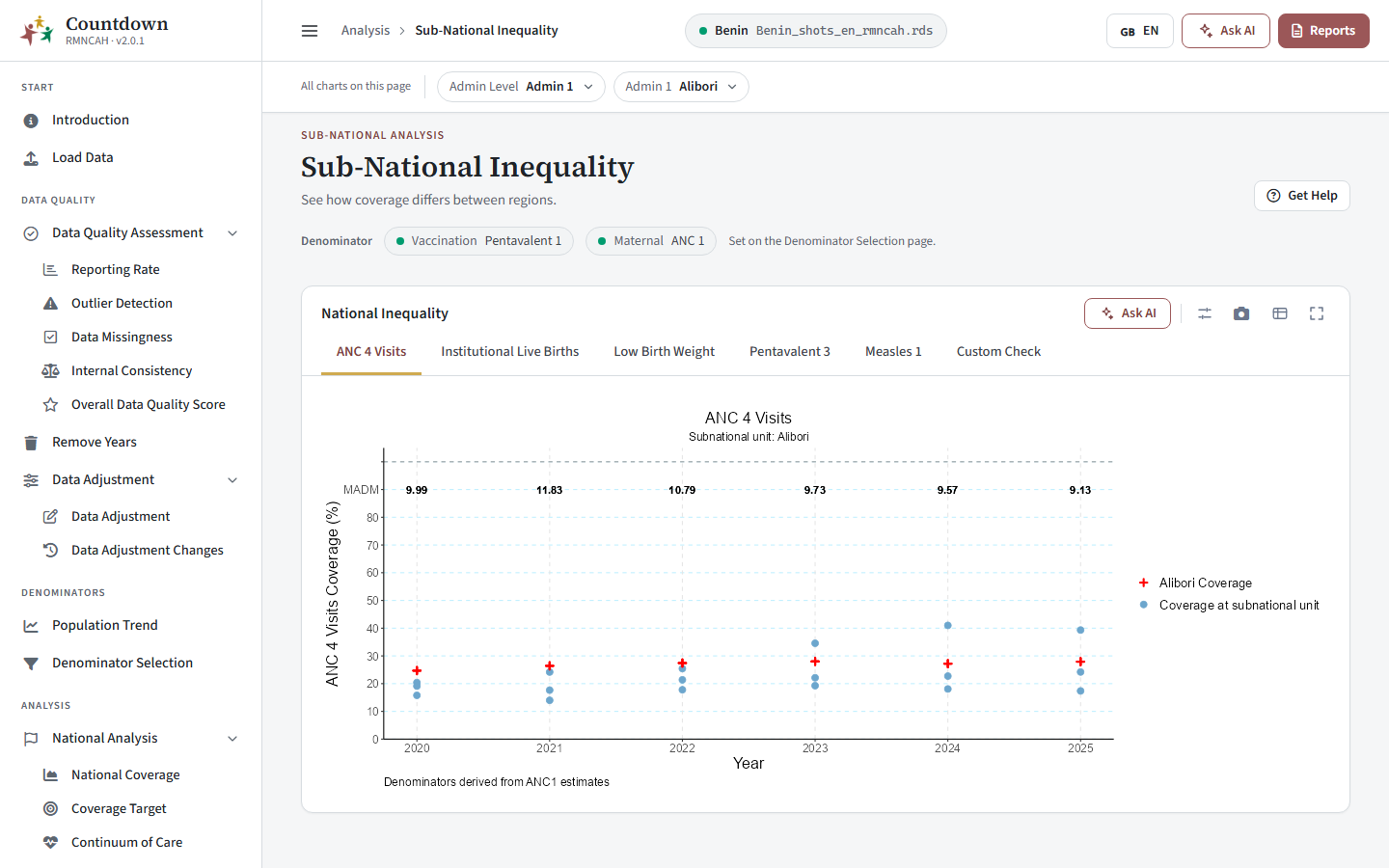Switch language with the GB EN toggle
Image resolution: width=1389 pixels, height=868 pixels.
[x=1139, y=31]
